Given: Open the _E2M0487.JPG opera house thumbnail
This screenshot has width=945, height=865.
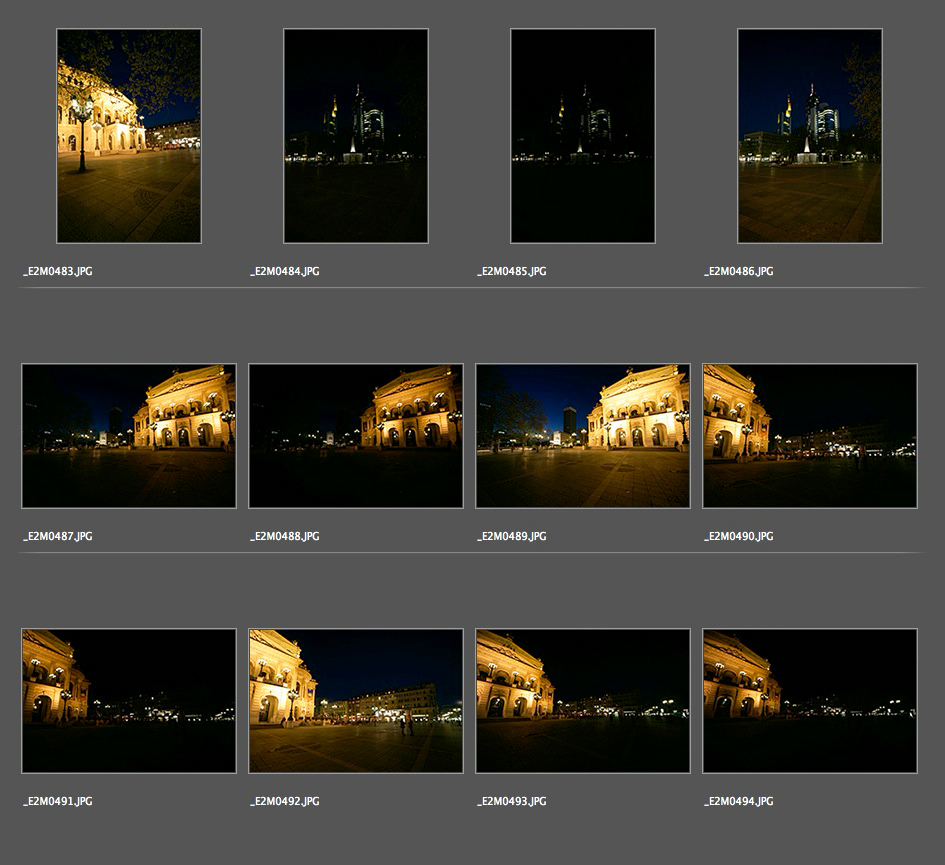Looking at the screenshot, I should (129, 436).
